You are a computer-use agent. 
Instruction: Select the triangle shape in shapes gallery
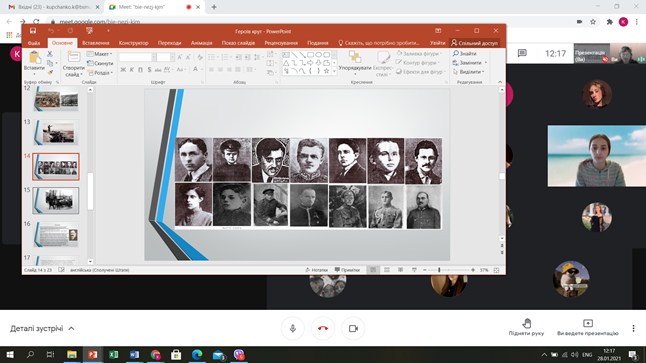click(286, 63)
